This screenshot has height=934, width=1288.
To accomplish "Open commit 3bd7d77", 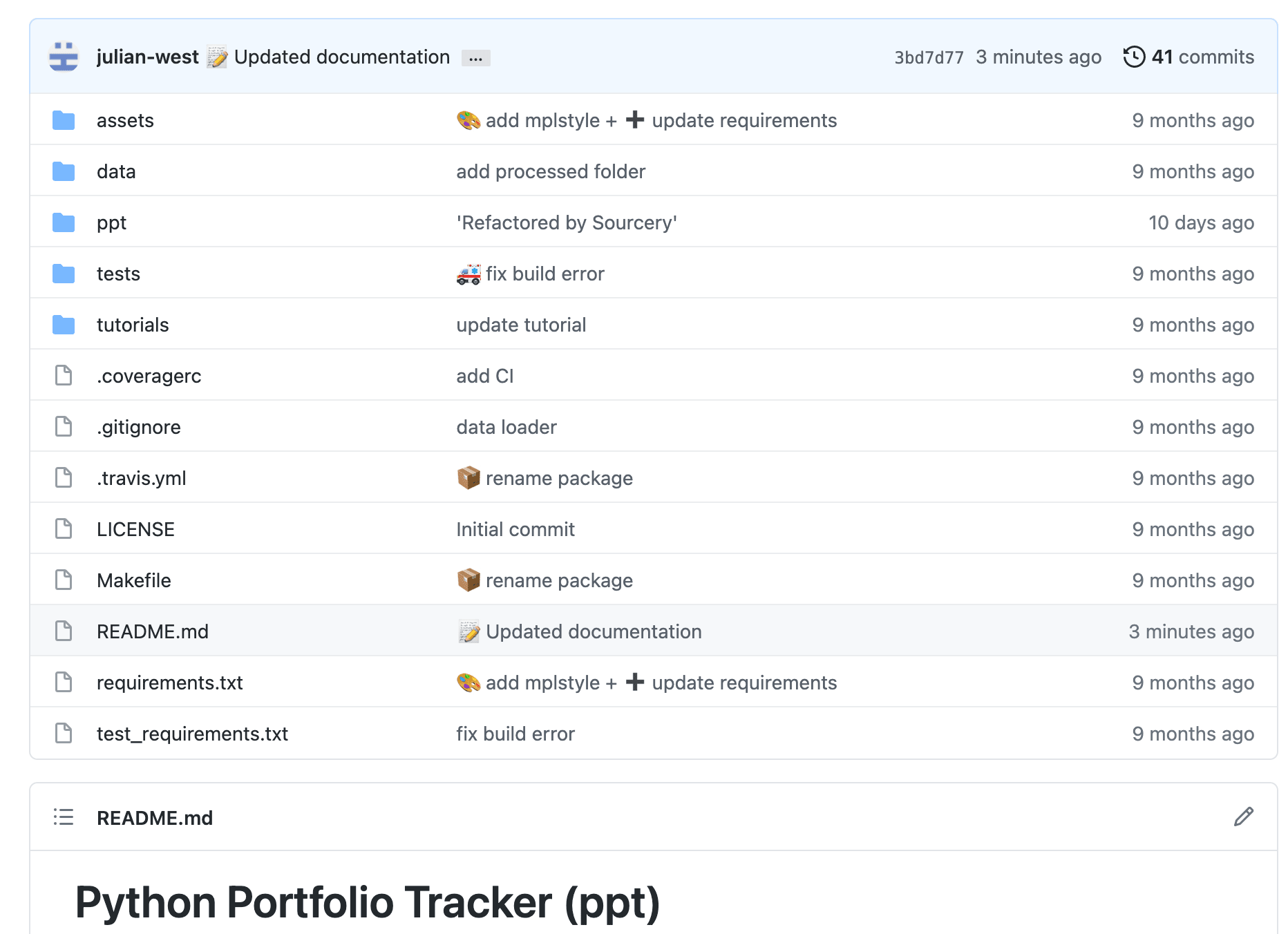I will point(929,57).
